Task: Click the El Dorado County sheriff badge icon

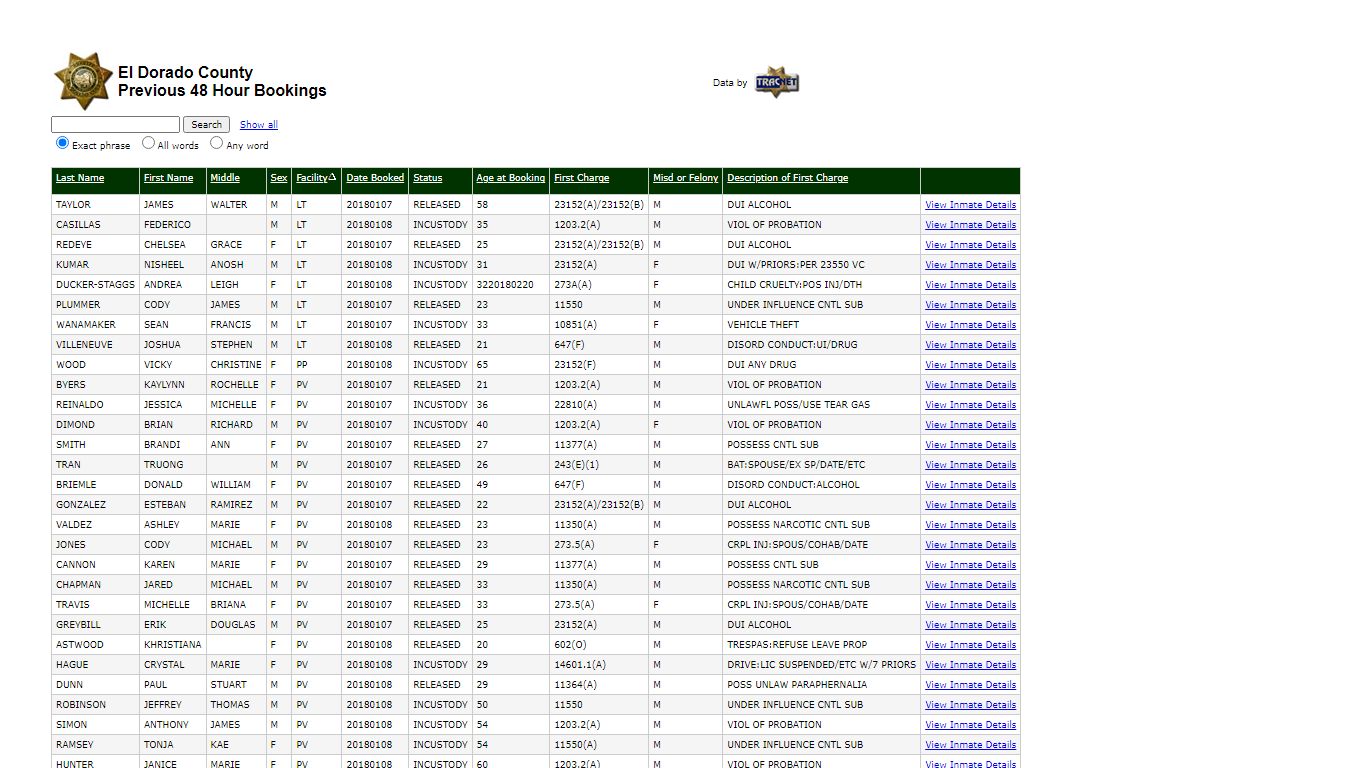Action: (x=82, y=81)
